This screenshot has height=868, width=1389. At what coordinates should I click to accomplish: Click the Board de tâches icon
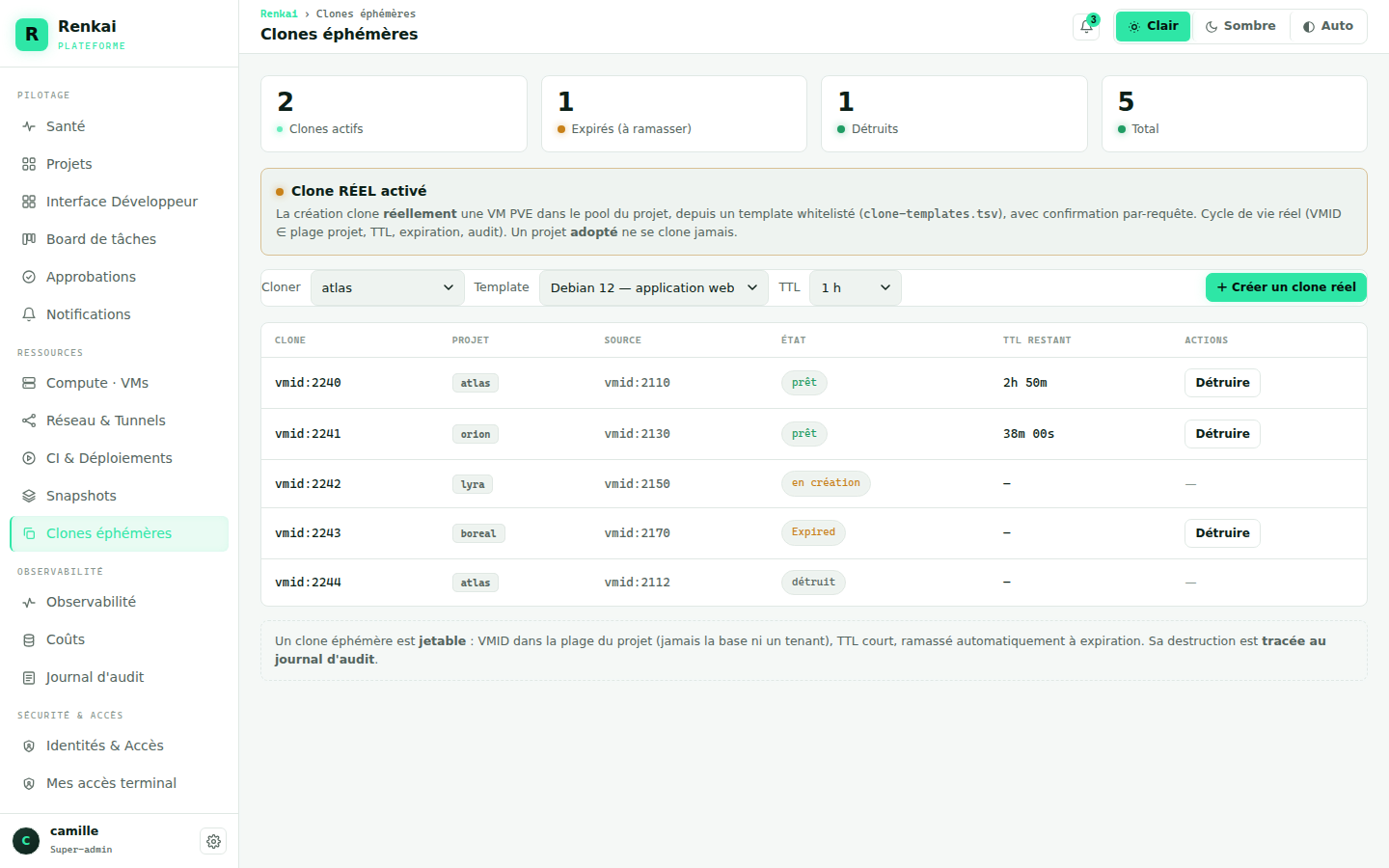(x=29, y=239)
